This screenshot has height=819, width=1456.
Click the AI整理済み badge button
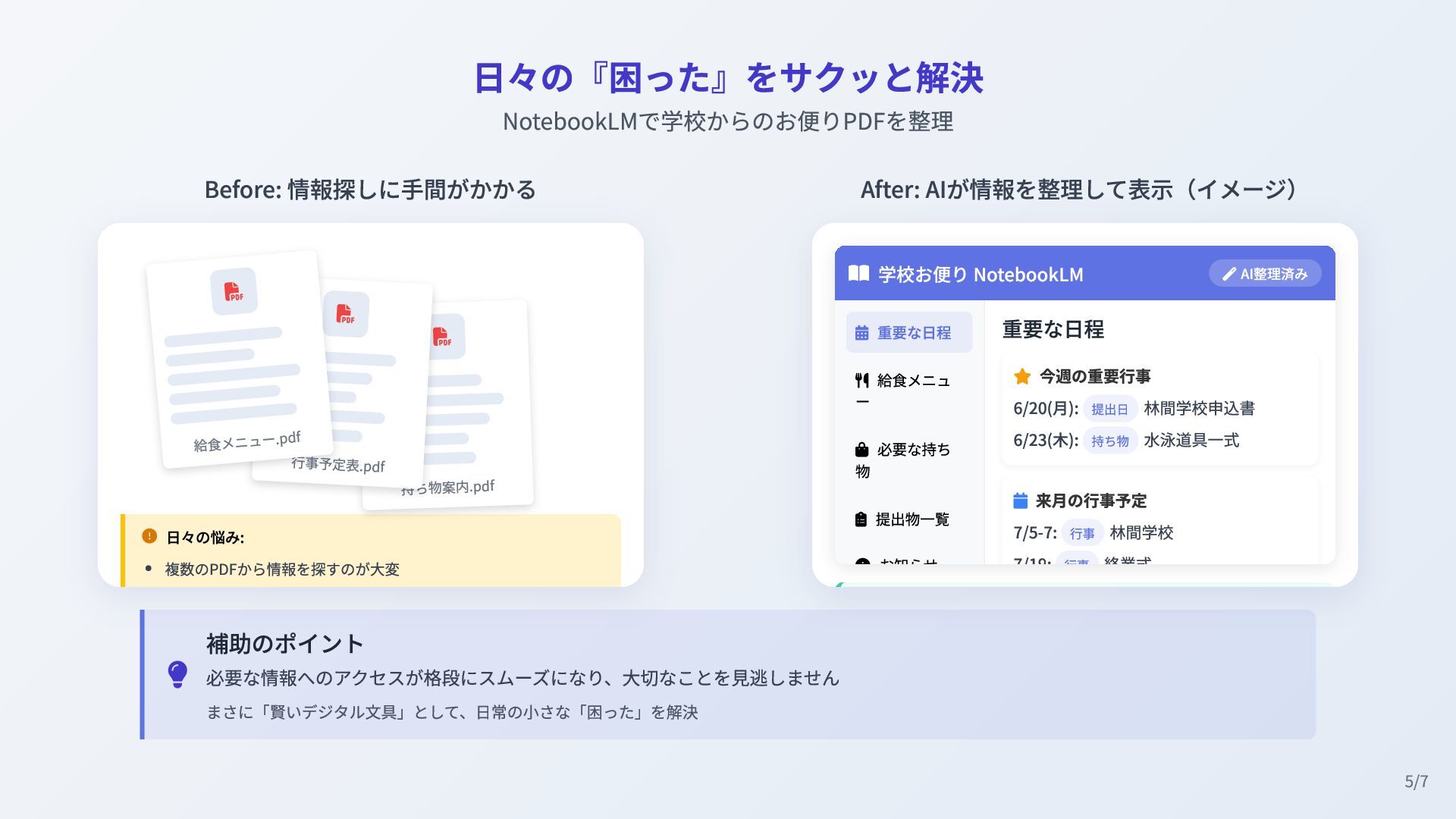click(x=1264, y=274)
